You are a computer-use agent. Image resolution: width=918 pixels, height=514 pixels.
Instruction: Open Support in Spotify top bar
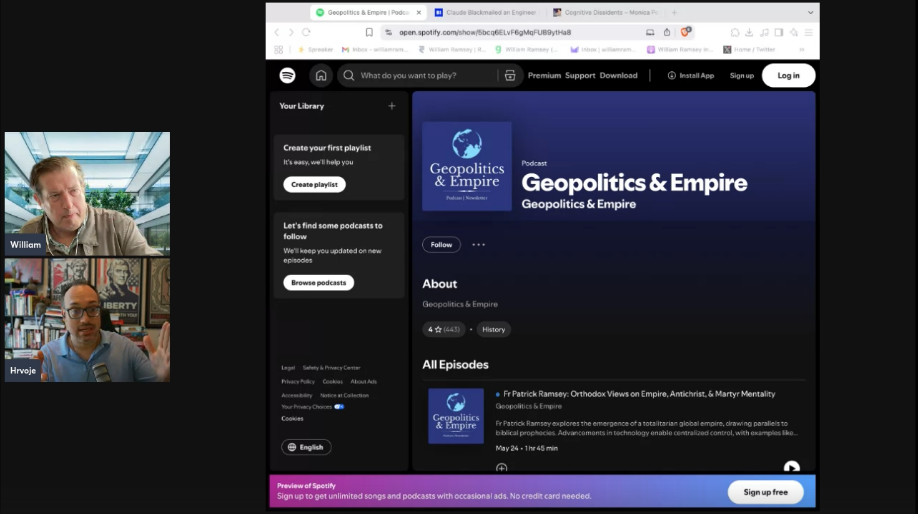click(580, 76)
